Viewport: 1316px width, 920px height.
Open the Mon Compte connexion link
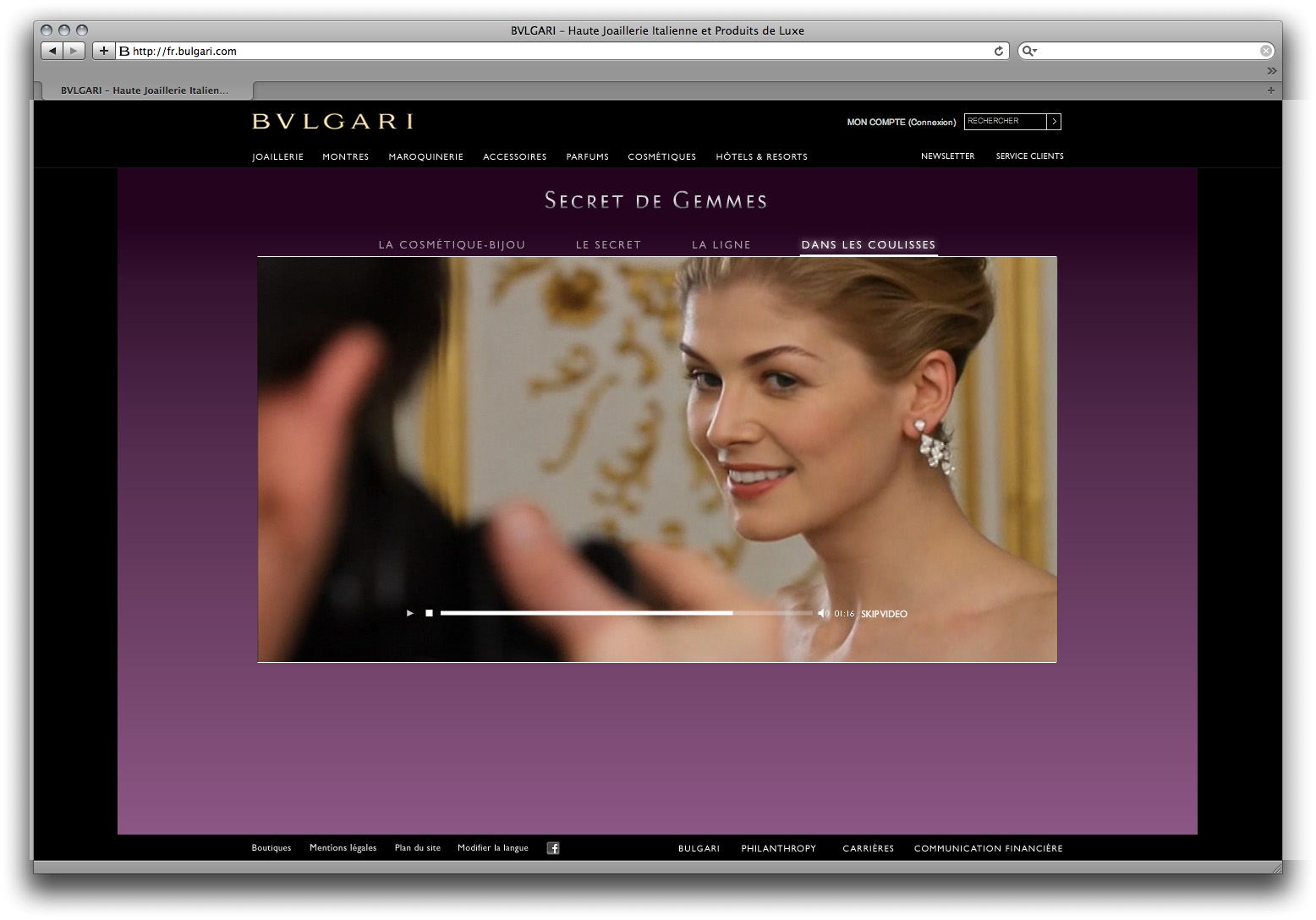coord(901,123)
